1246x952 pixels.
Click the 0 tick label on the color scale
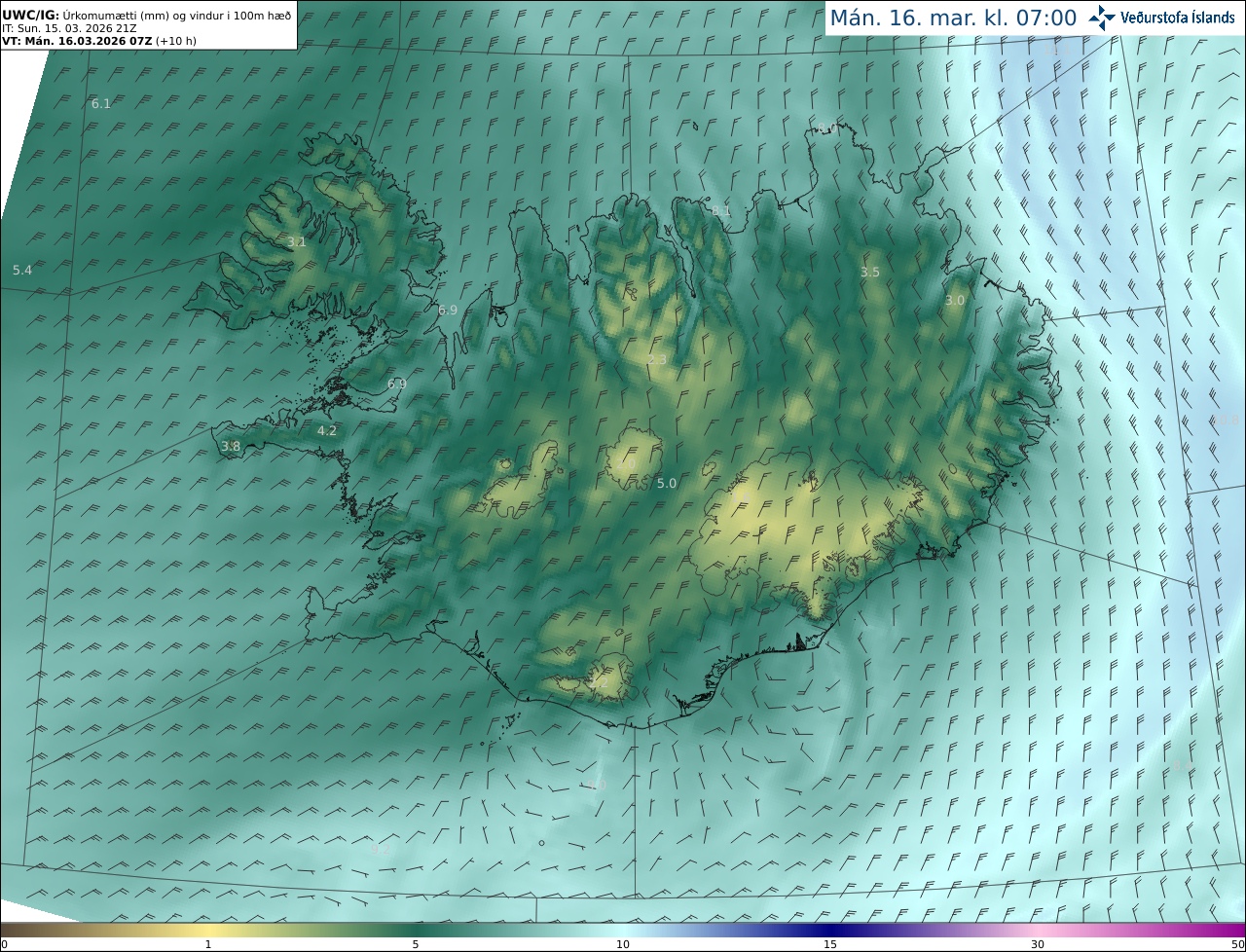point(4,944)
